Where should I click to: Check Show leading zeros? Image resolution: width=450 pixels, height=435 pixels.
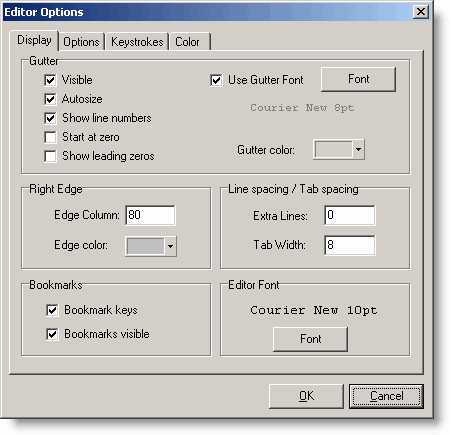[x=50, y=156]
